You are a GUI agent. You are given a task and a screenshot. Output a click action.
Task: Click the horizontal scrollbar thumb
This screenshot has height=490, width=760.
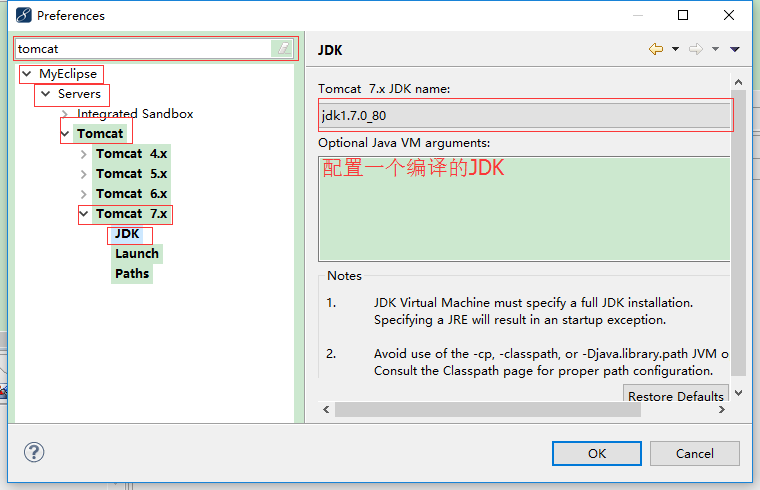[x=488, y=410]
